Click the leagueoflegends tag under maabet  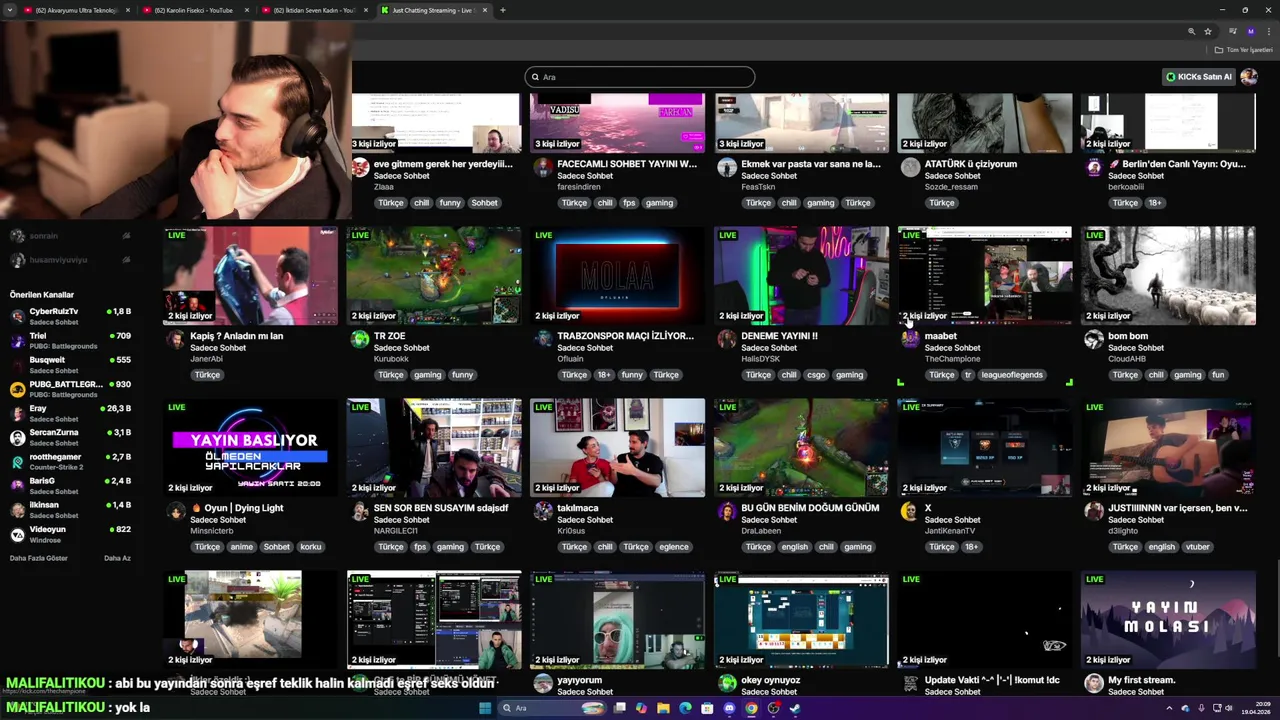pyautogui.click(x=1012, y=375)
